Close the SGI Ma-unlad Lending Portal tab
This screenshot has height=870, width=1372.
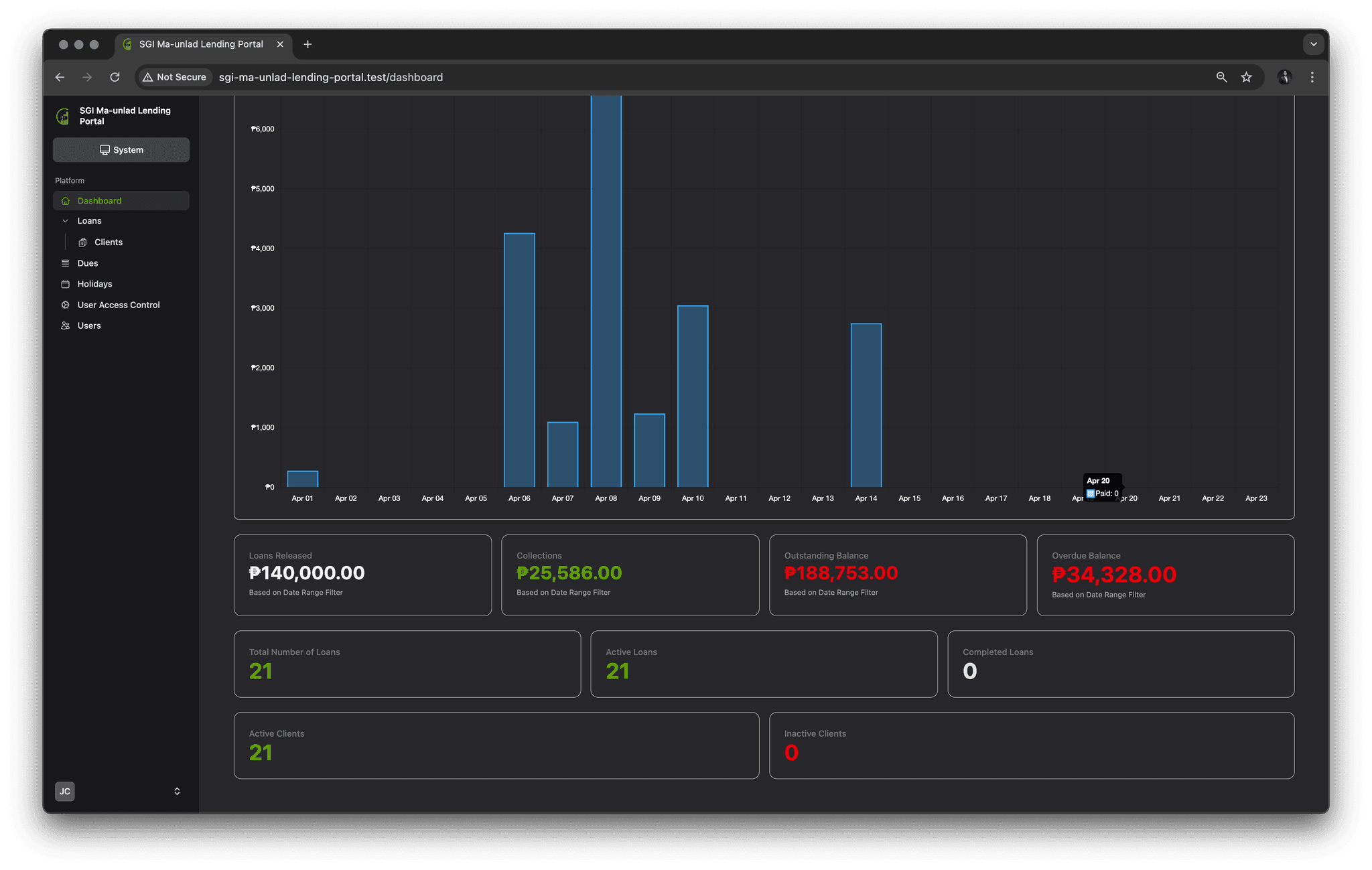(x=280, y=44)
